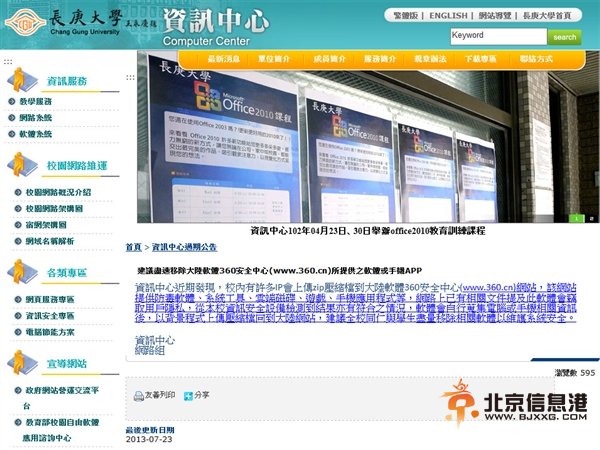Open the 成員簡介 menu

(329, 59)
